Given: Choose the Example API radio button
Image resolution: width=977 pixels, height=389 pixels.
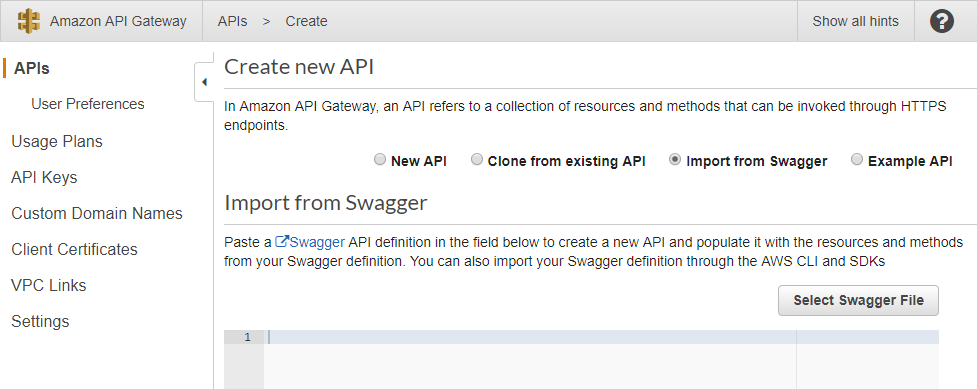Looking at the screenshot, I should 857,160.
